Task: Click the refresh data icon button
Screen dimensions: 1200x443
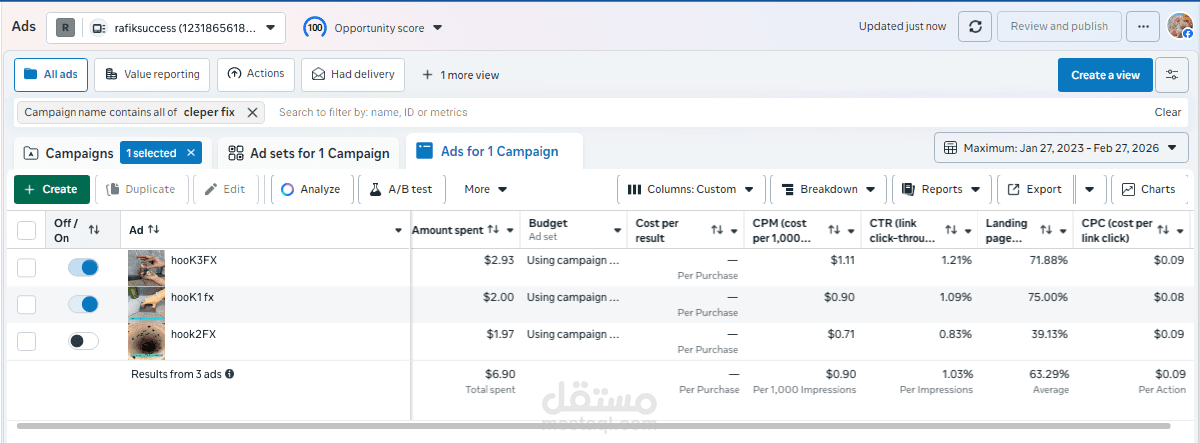Action: tap(975, 27)
